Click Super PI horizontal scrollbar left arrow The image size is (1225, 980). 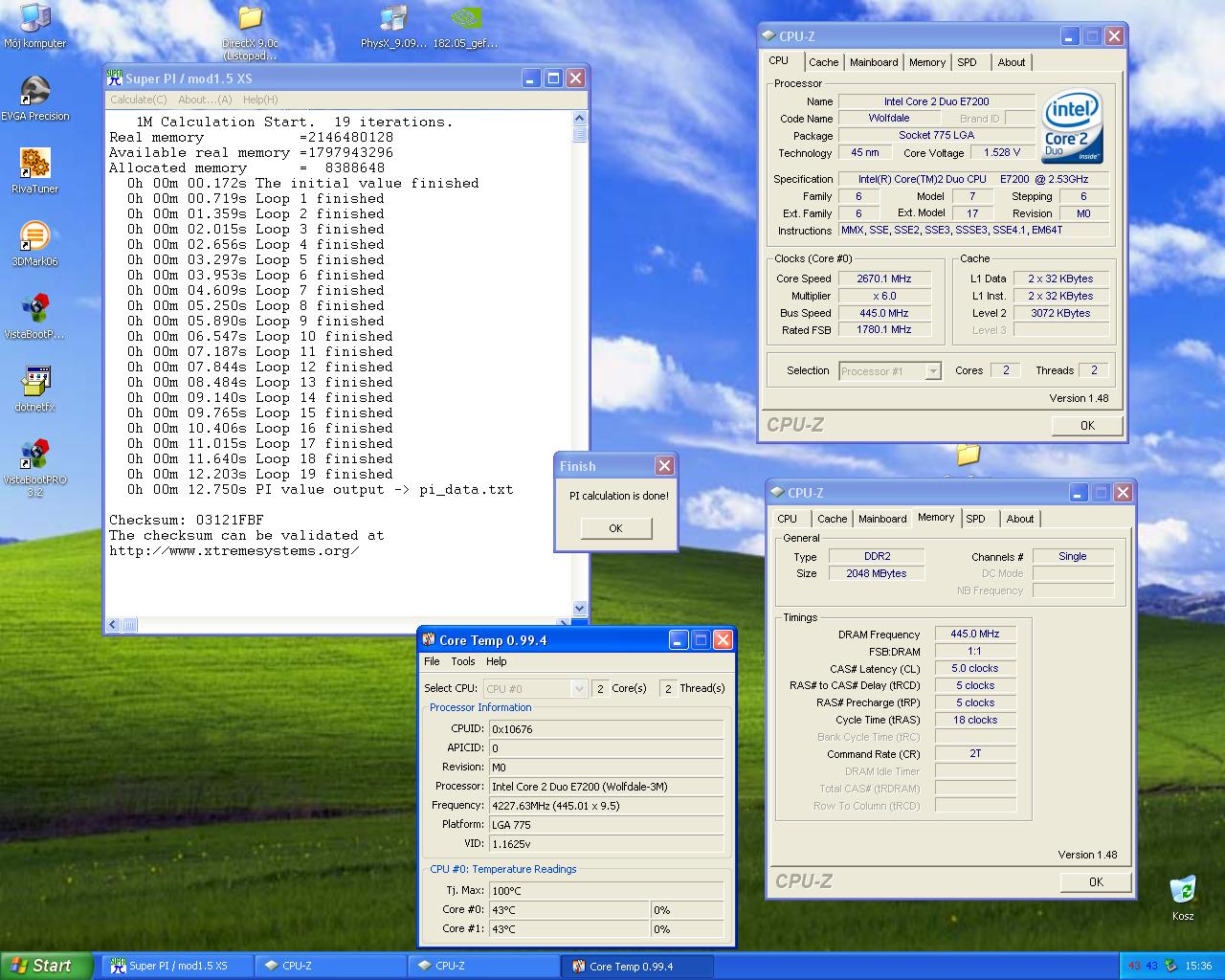point(113,625)
